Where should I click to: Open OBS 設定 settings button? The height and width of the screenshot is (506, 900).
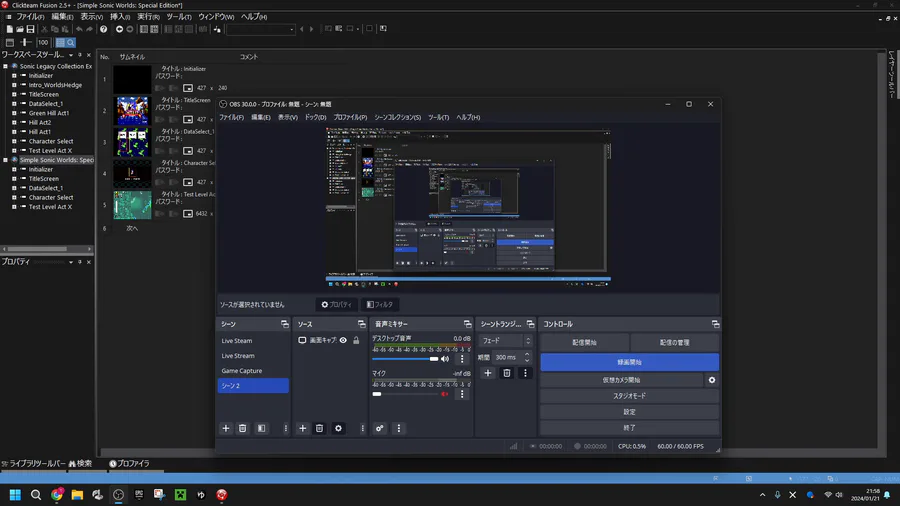pos(629,412)
